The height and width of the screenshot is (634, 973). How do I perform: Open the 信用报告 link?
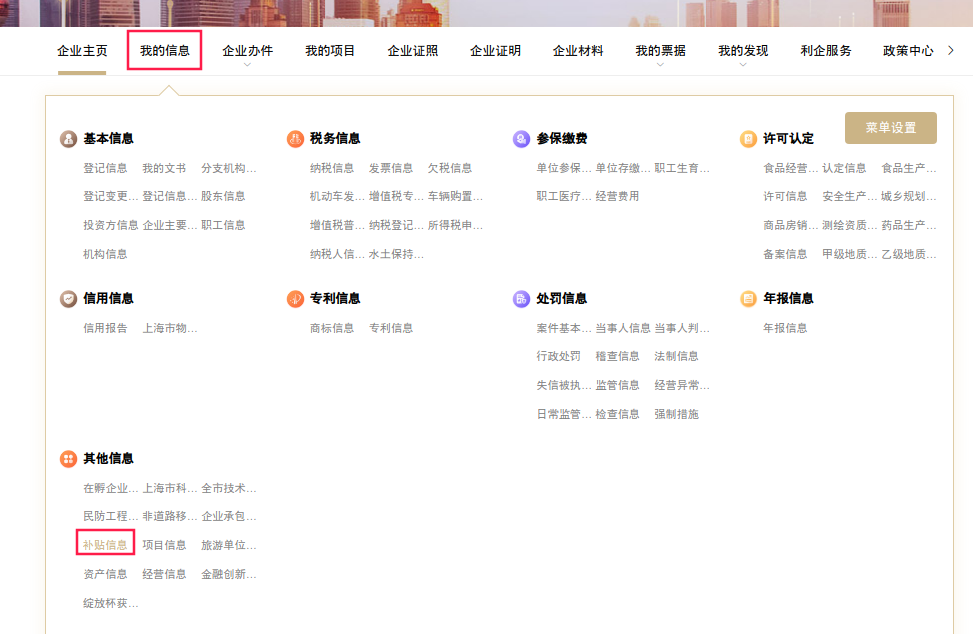[x=105, y=328]
